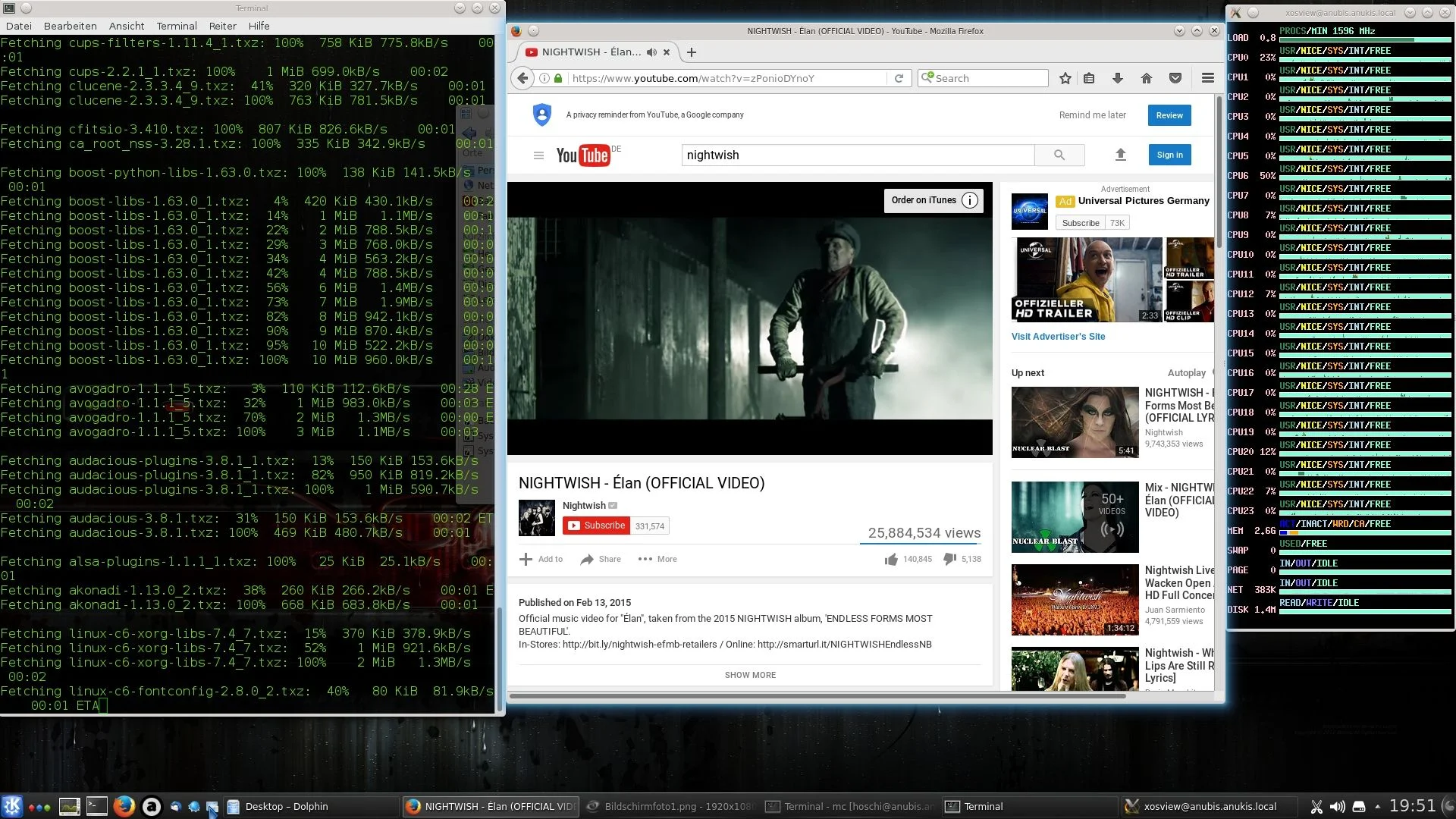
Task: Open the Bearbeiten menu in Terminal
Action: tap(70, 26)
